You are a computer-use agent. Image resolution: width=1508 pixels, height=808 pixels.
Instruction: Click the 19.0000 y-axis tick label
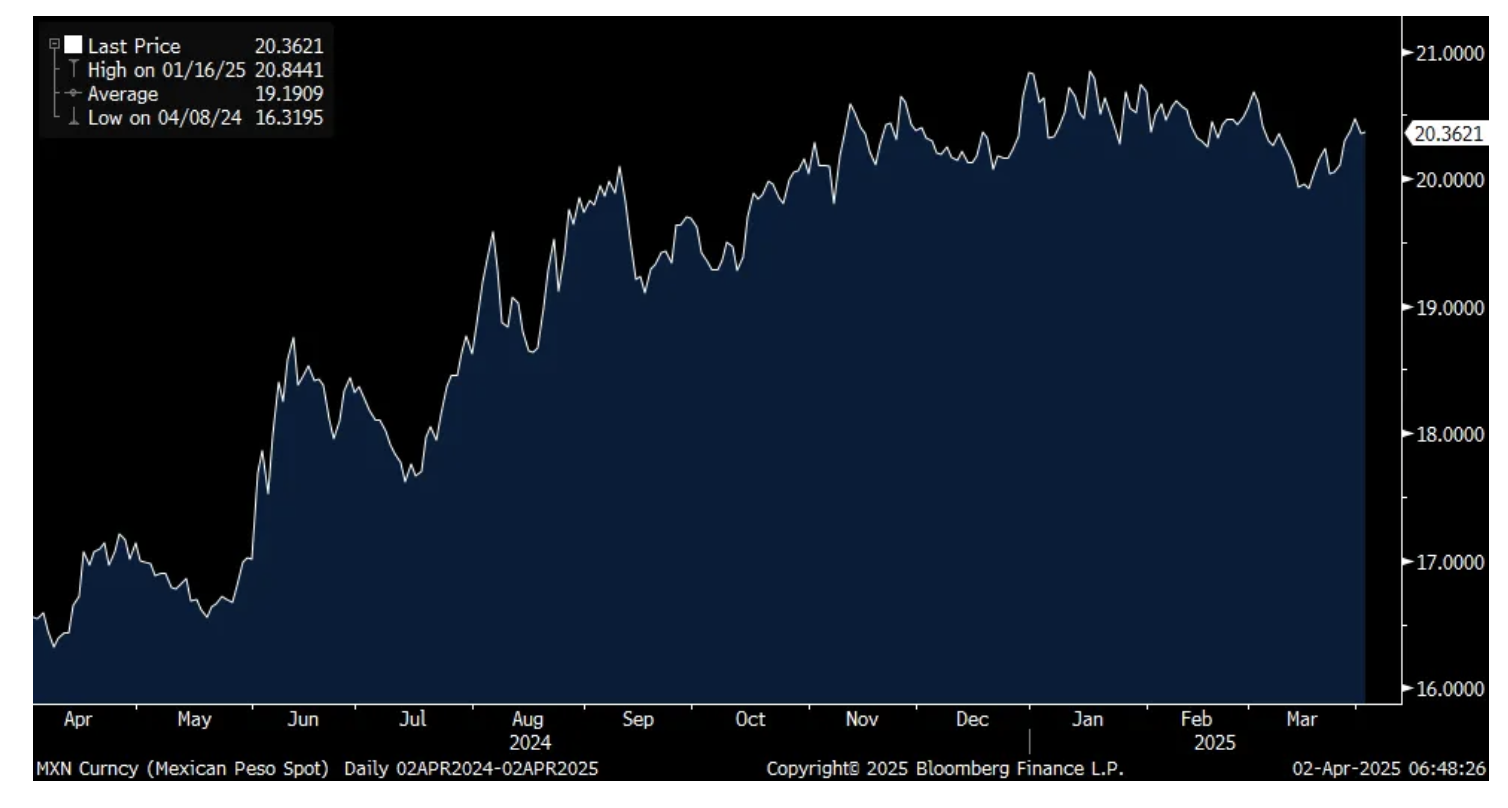pyautogui.click(x=1450, y=308)
